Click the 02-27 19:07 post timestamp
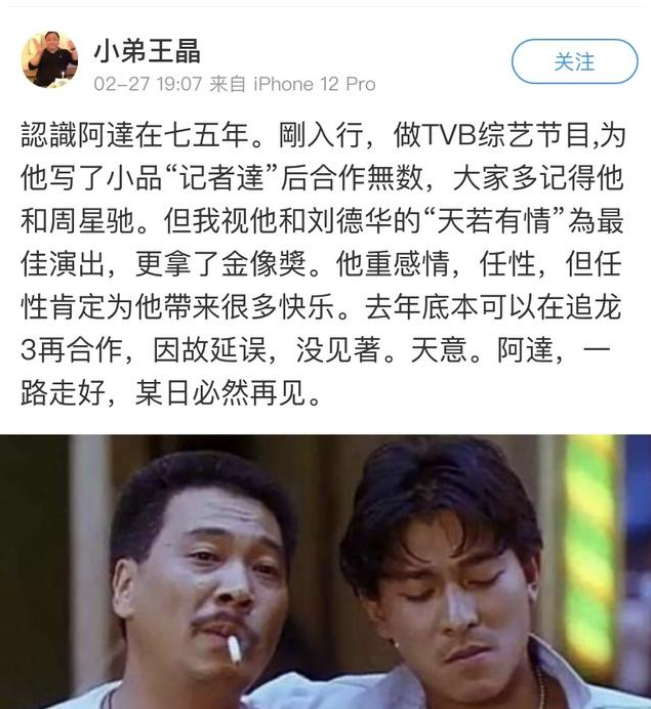651x709 pixels. 148,84
